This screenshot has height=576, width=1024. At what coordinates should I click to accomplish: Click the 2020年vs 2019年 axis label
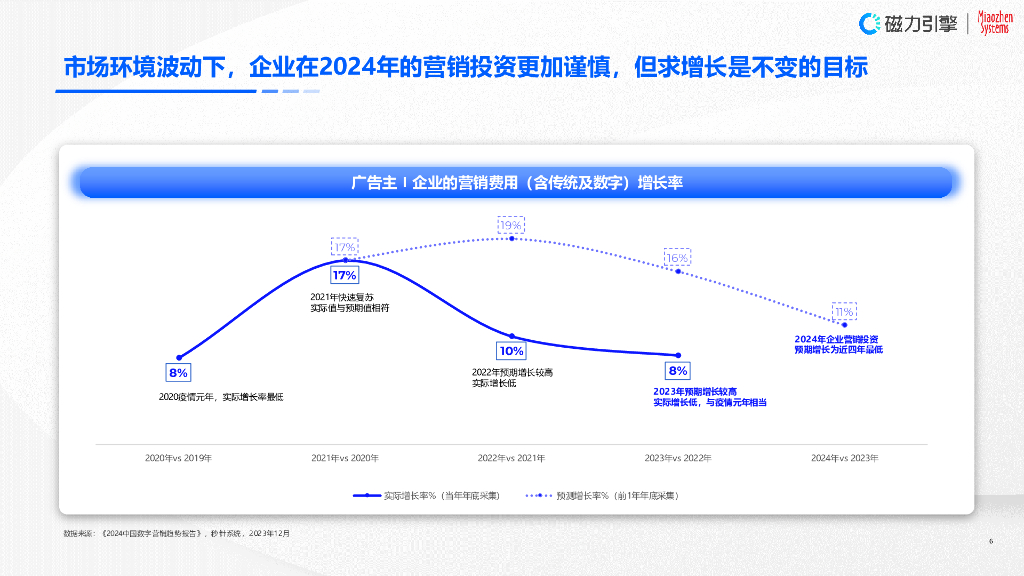[x=180, y=457]
